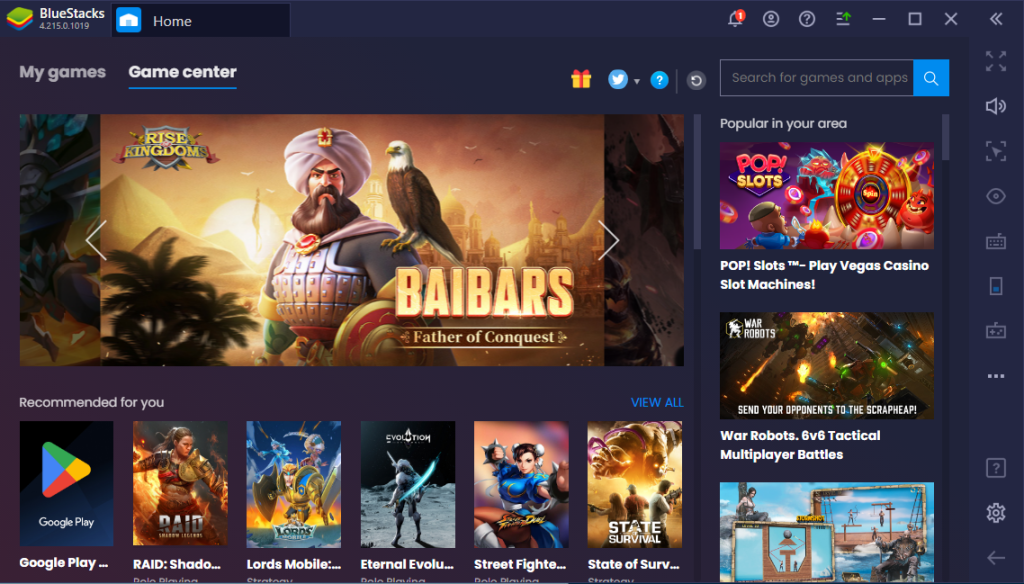Refresh the game center with circular arrow
Viewport: 1024px width, 584px height.
696,80
